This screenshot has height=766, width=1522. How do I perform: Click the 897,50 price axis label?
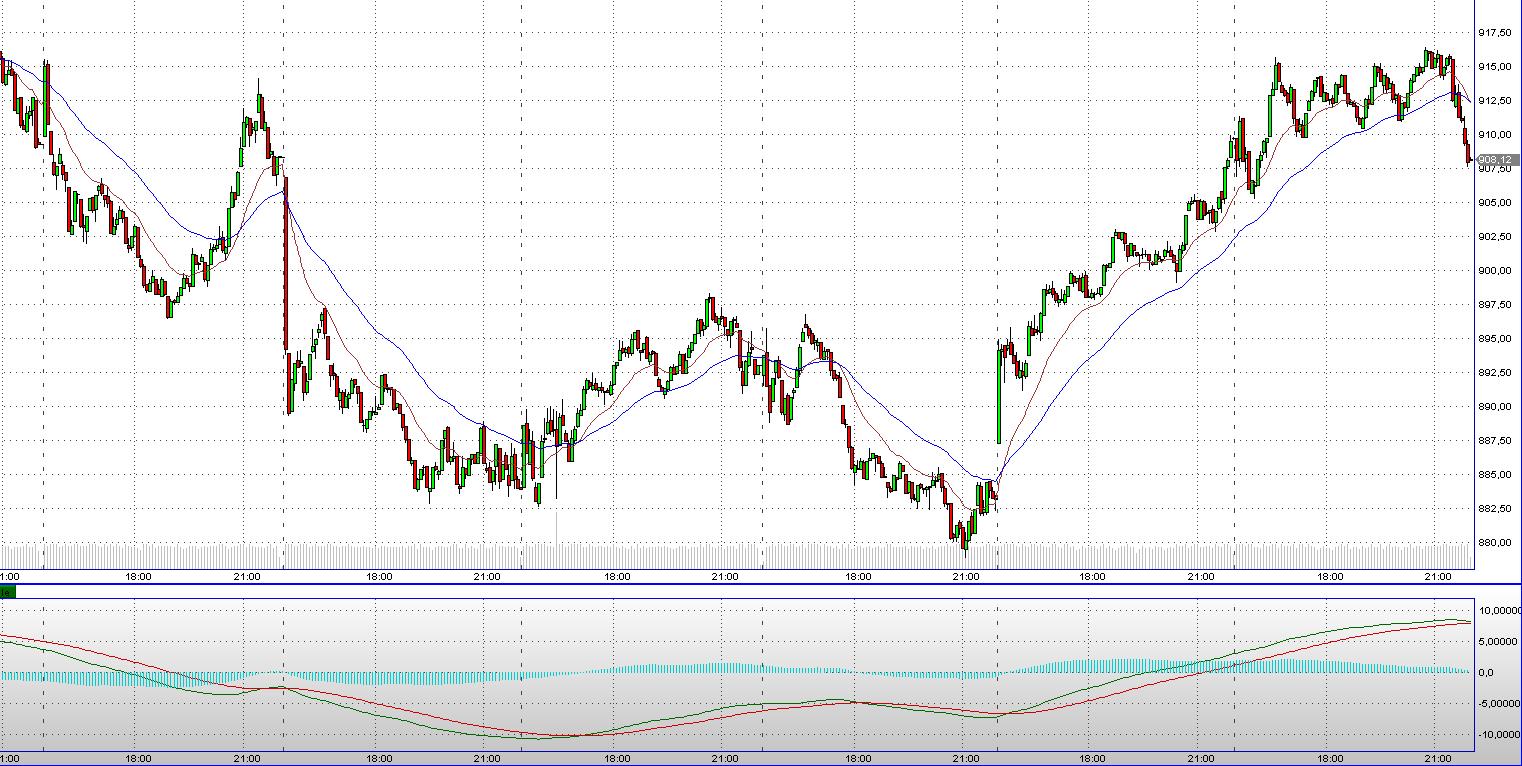[1495, 305]
